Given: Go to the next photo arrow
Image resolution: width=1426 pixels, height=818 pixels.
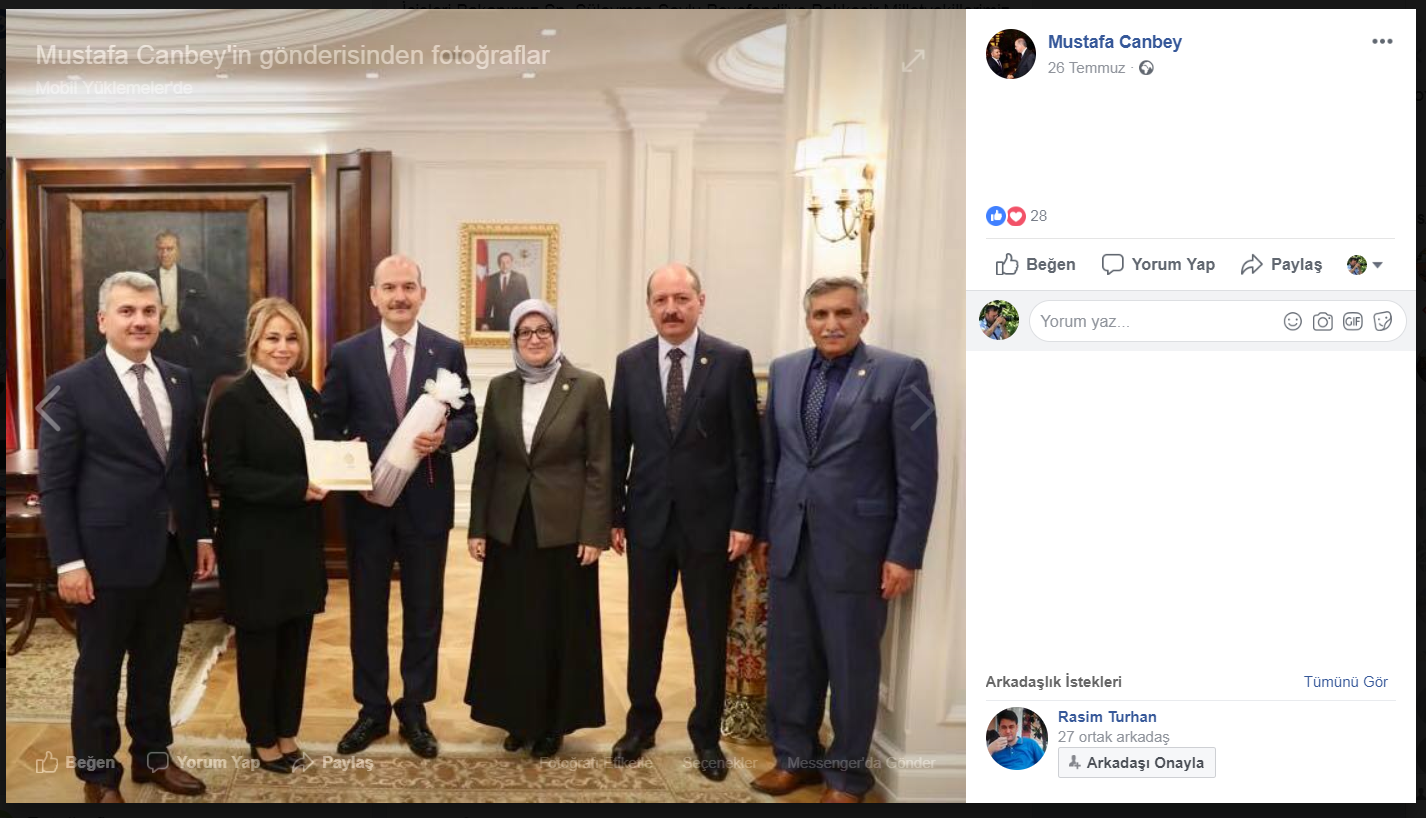Looking at the screenshot, I should pos(922,408).
